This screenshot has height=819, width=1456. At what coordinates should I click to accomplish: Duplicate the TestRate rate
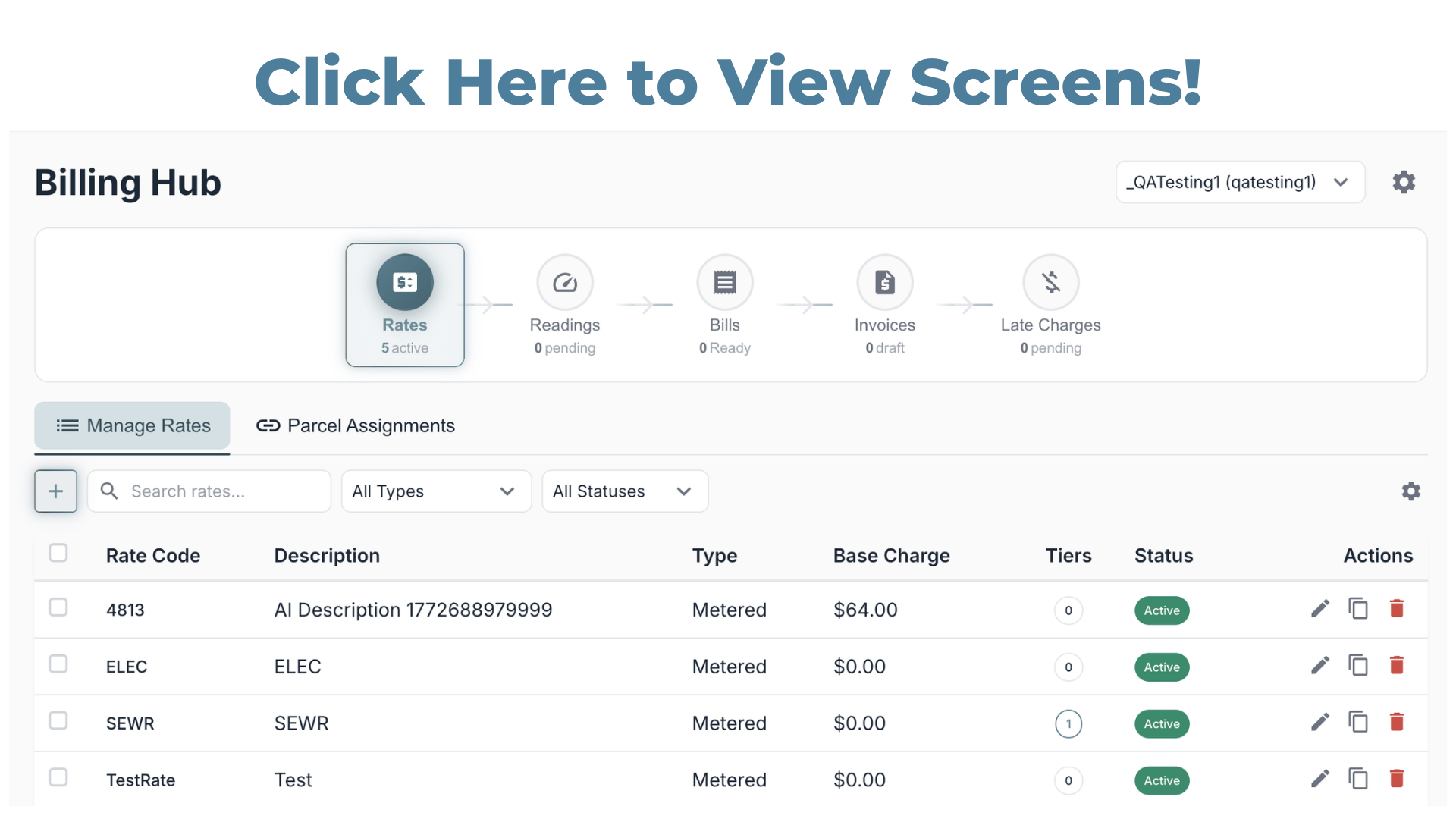point(1358,779)
